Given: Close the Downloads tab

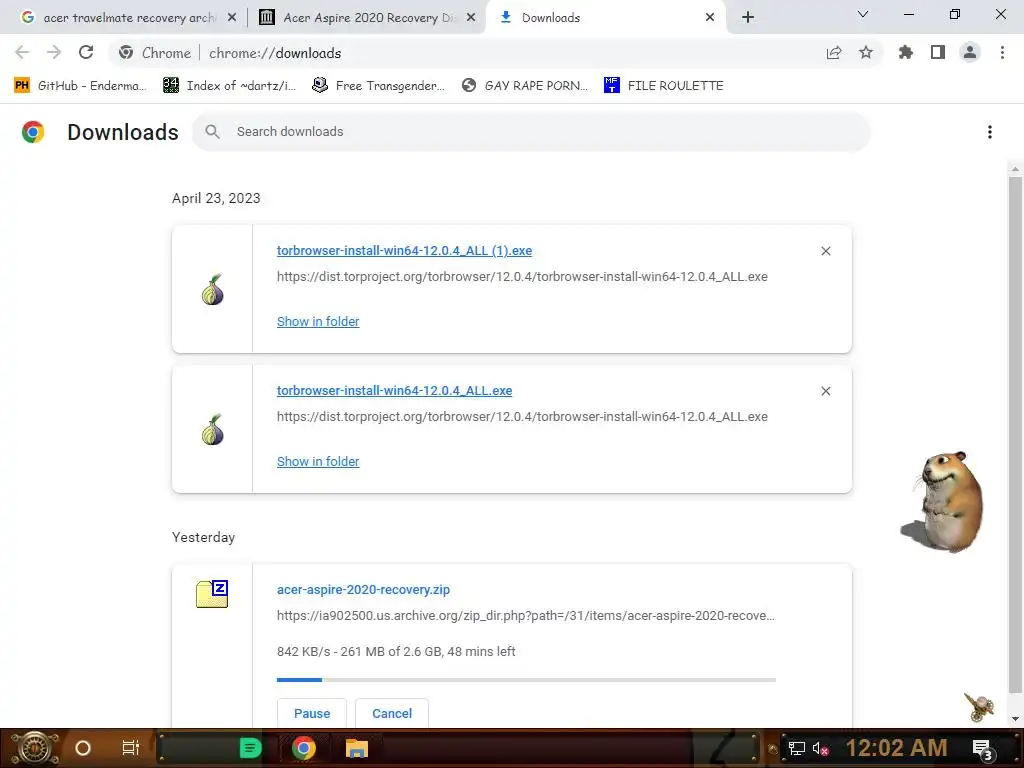Looking at the screenshot, I should click(x=710, y=18).
